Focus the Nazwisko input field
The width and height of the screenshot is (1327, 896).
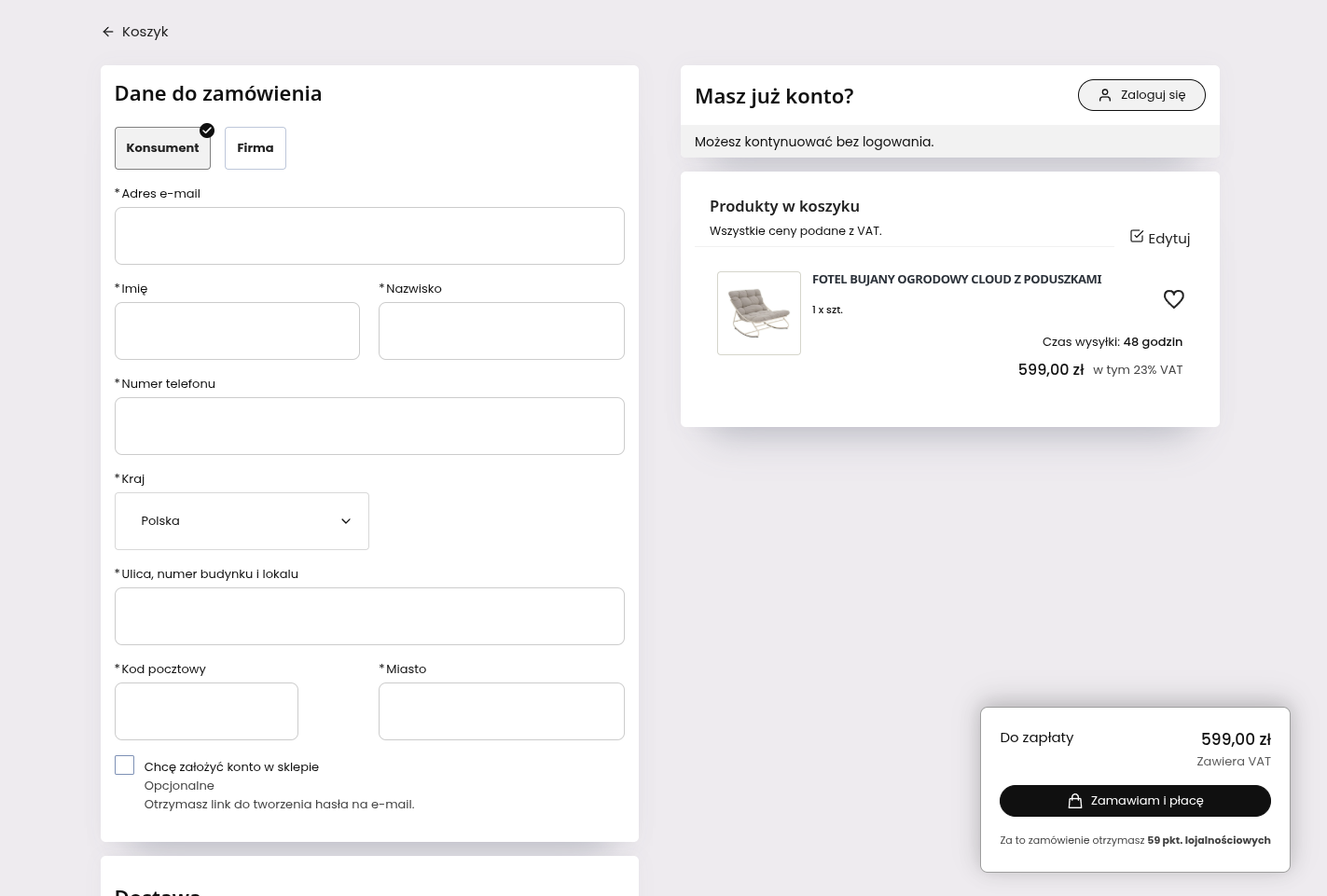[502, 331]
